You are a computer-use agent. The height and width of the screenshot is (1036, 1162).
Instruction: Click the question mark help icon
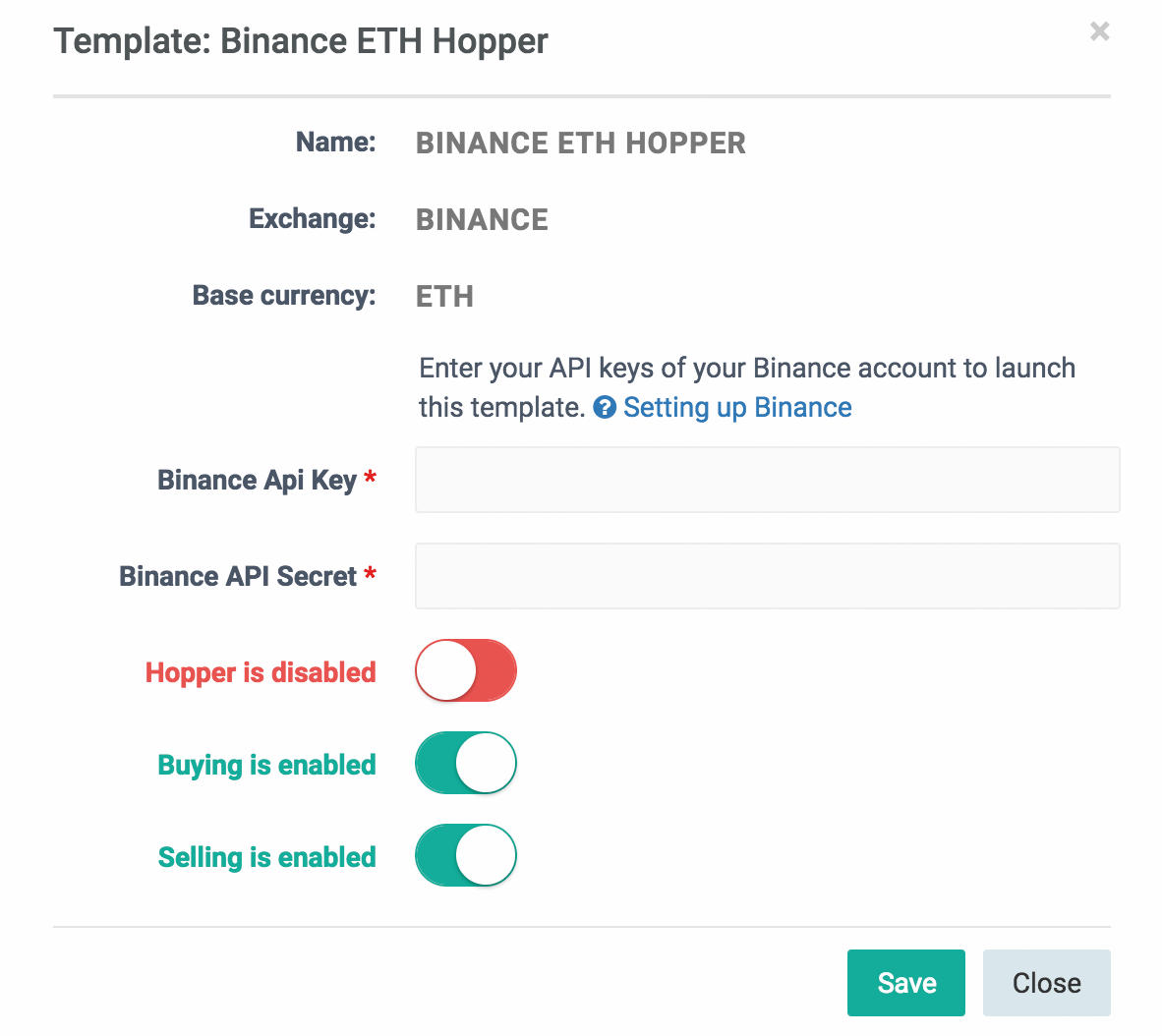click(605, 408)
